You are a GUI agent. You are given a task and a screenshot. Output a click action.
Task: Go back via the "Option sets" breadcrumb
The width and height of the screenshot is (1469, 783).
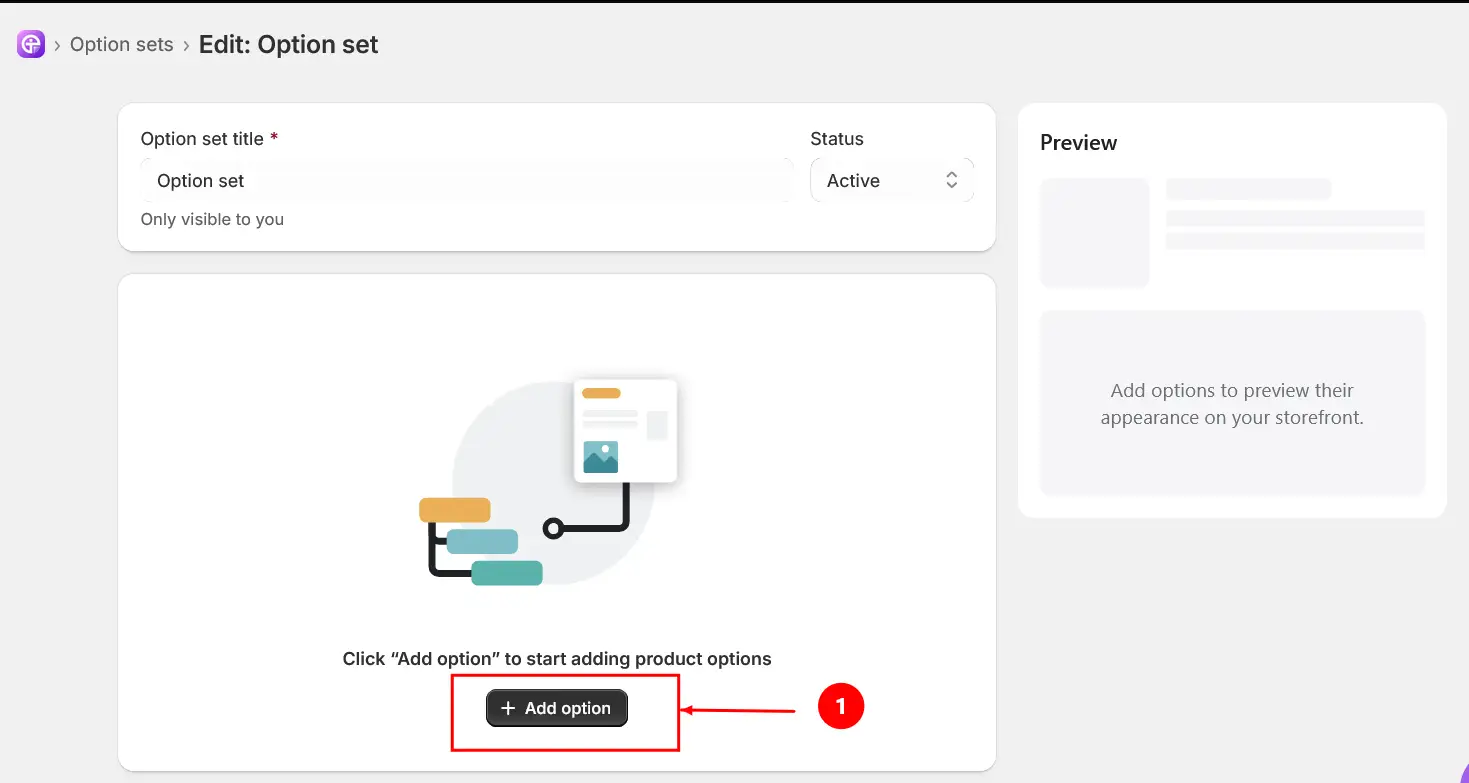pos(122,45)
